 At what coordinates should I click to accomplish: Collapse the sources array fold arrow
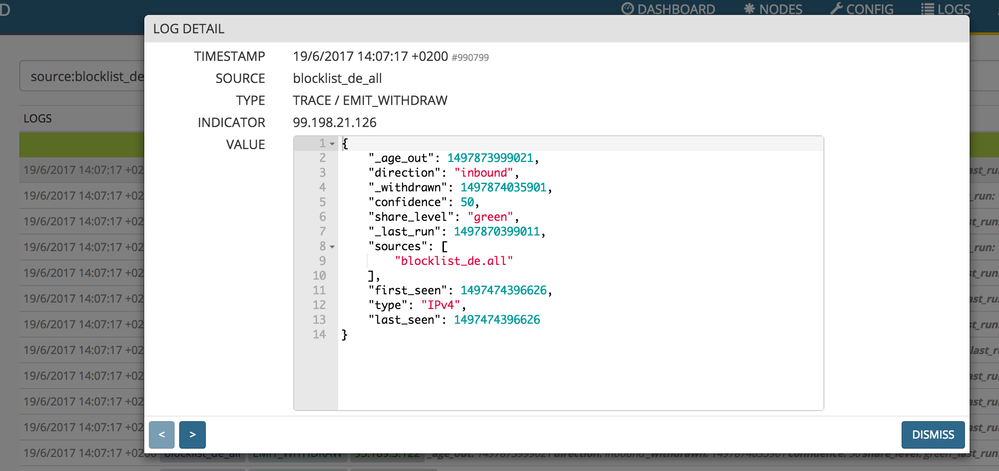tap(332, 245)
